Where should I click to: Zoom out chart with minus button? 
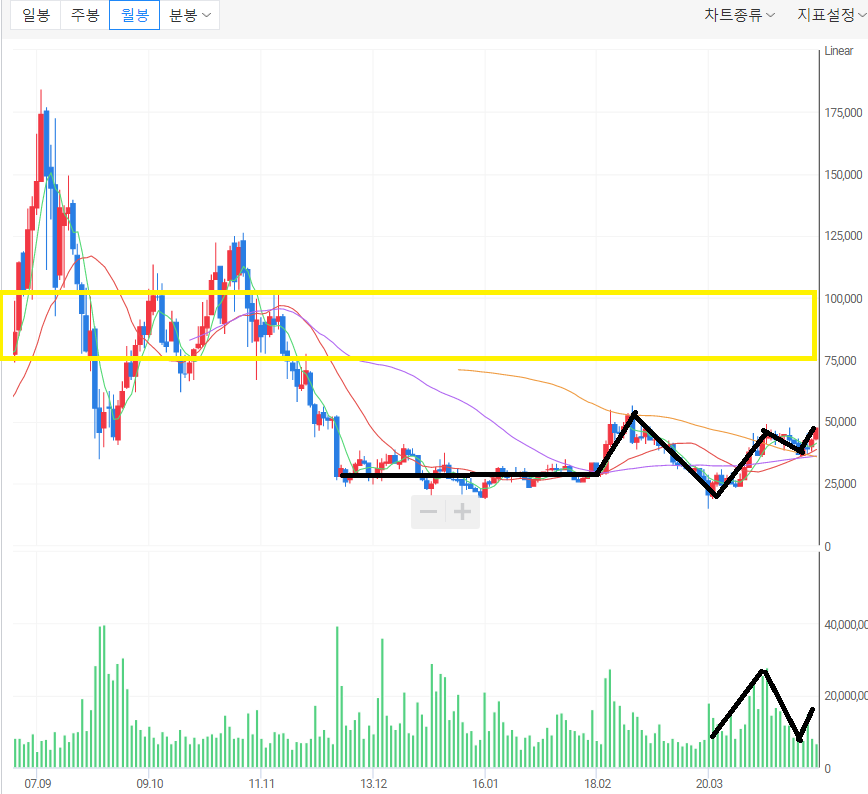pos(428,512)
